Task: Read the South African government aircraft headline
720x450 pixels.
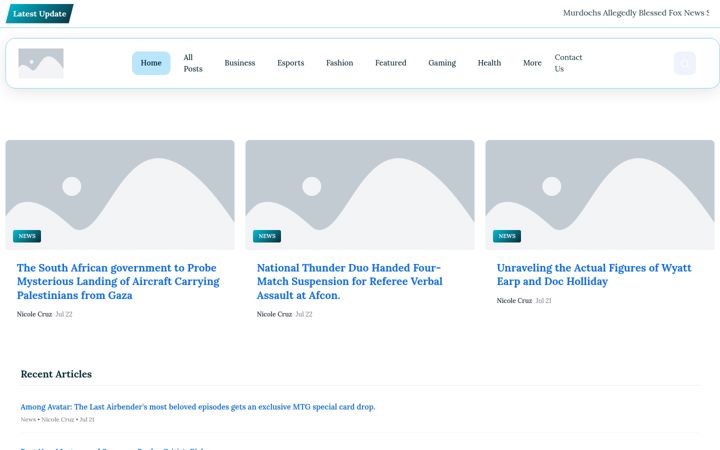Action: 118,281
